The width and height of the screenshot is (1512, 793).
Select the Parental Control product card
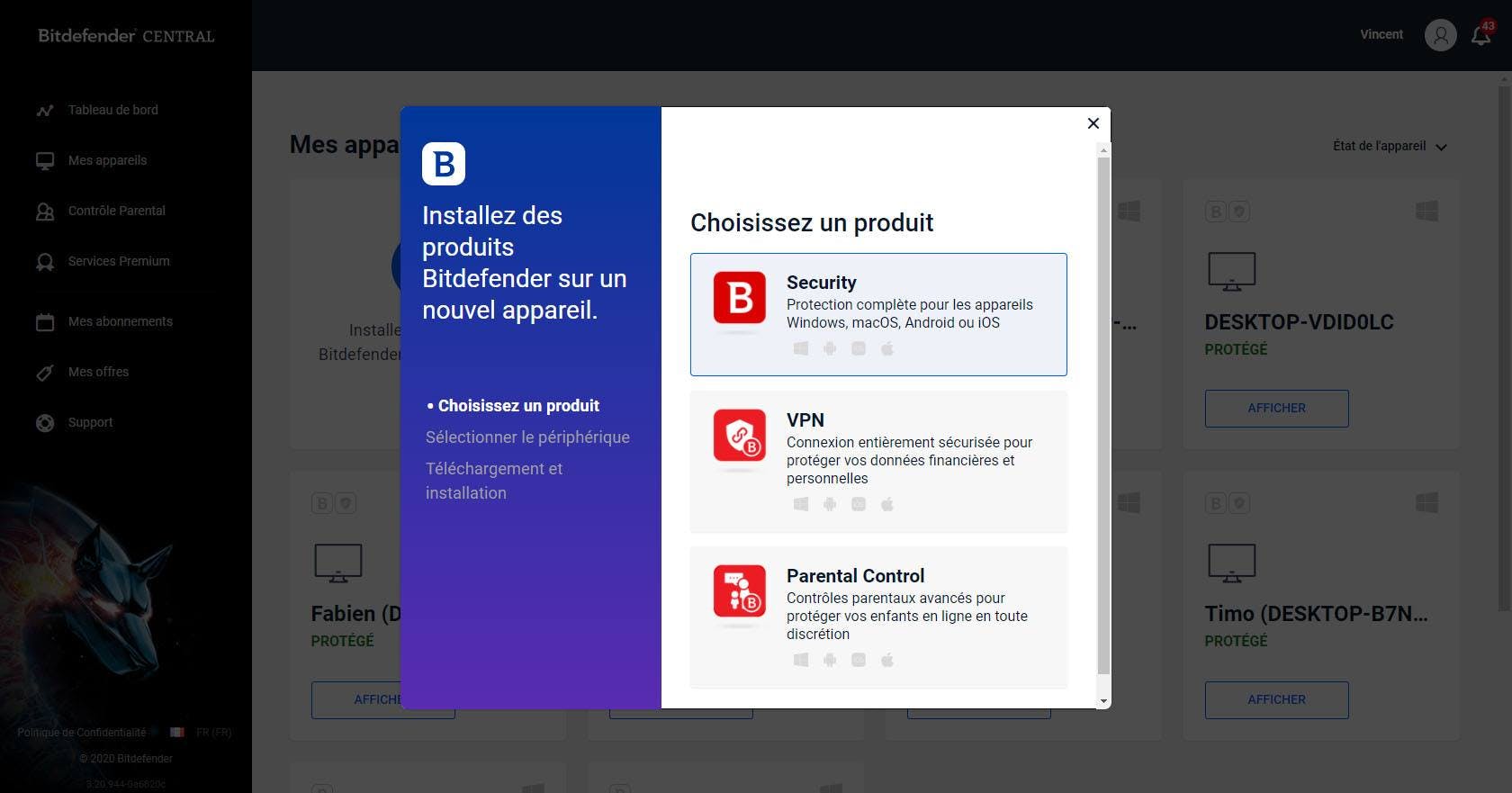[878, 617]
